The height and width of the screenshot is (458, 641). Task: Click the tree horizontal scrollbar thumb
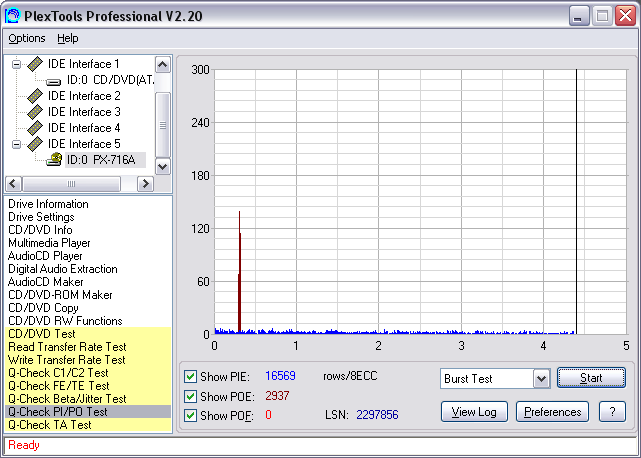click(72, 184)
